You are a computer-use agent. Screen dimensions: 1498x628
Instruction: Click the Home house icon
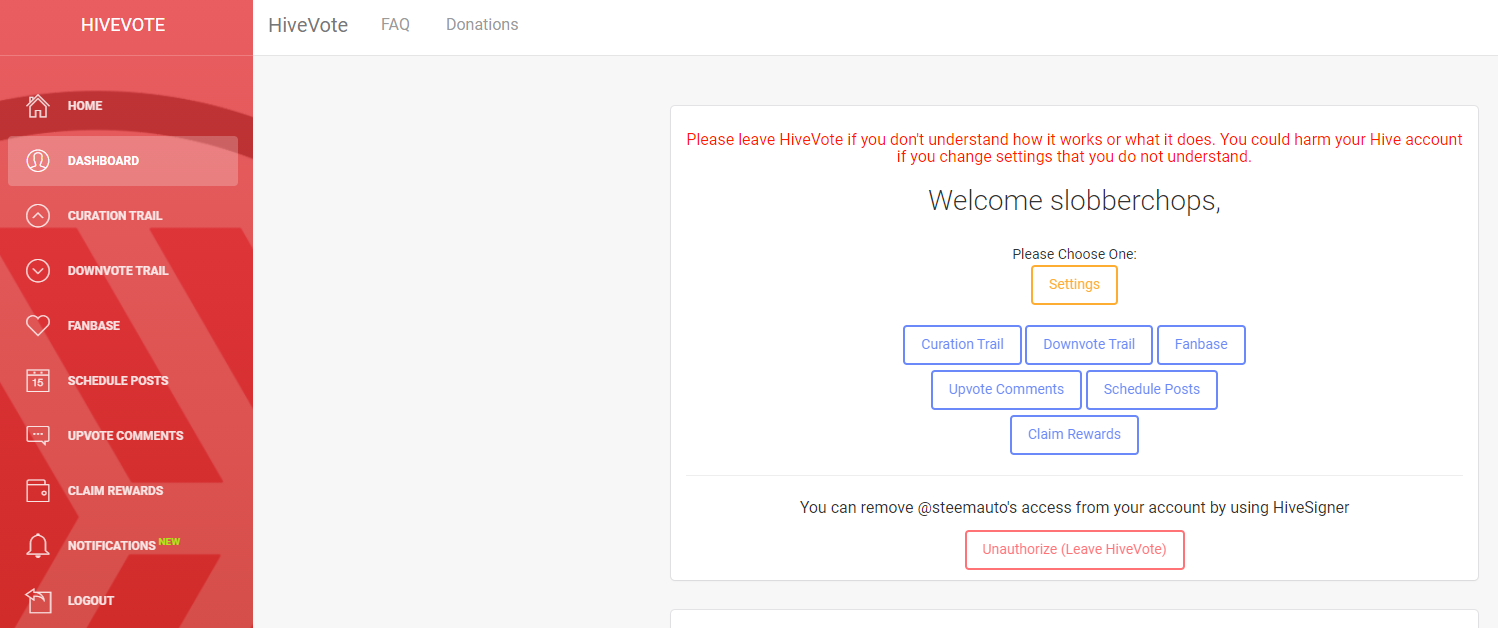click(38, 106)
